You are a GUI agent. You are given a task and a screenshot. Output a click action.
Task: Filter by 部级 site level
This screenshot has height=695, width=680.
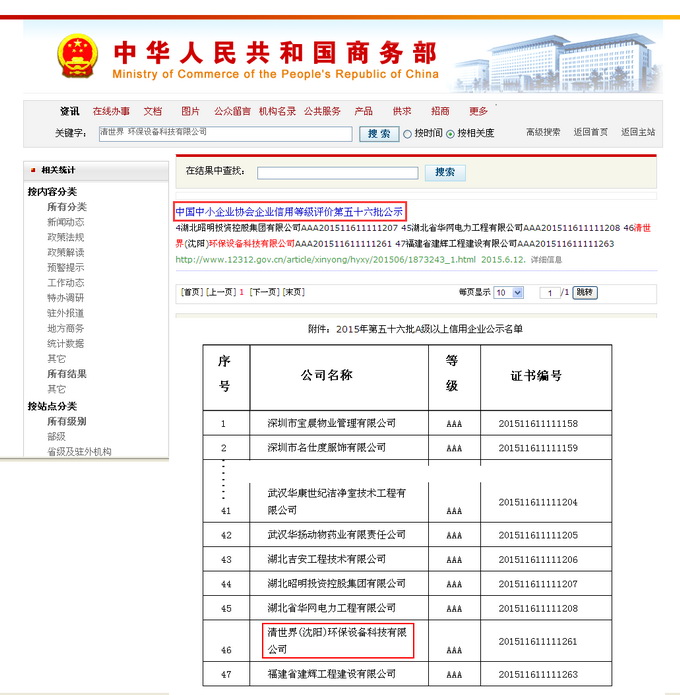tap(56, 437)
